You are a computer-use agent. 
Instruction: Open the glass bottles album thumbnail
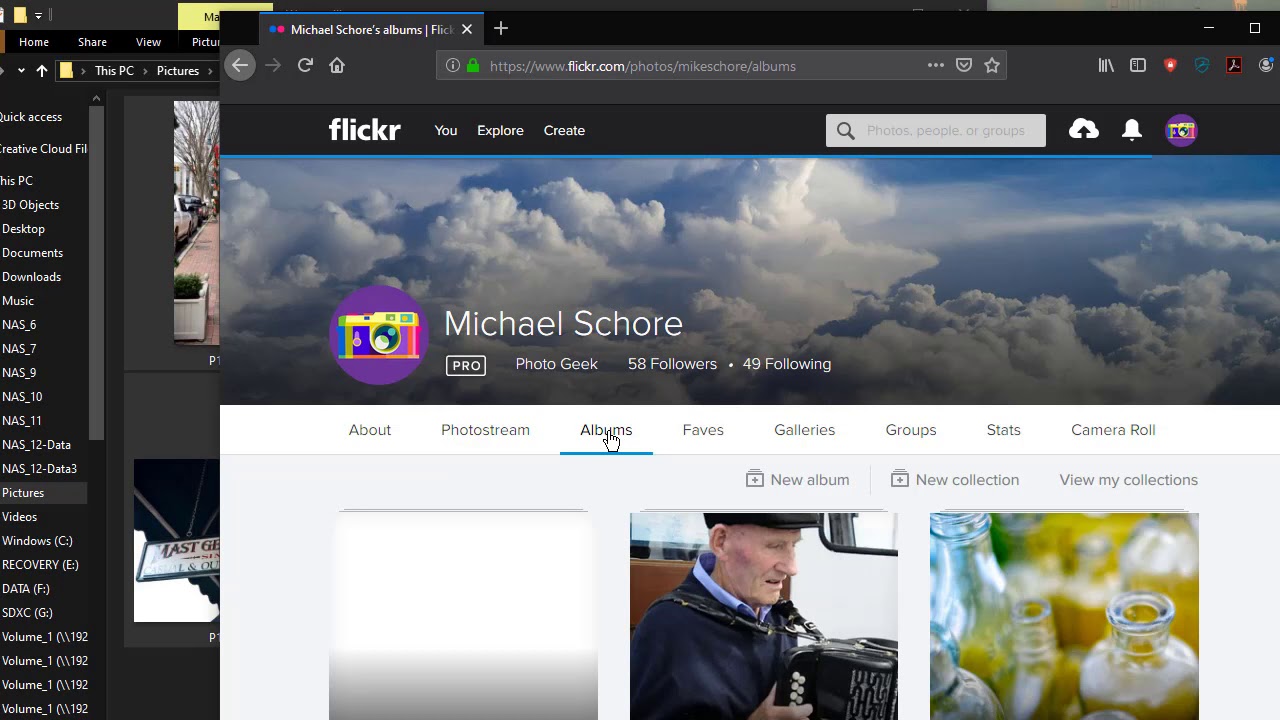point(1064,616)
